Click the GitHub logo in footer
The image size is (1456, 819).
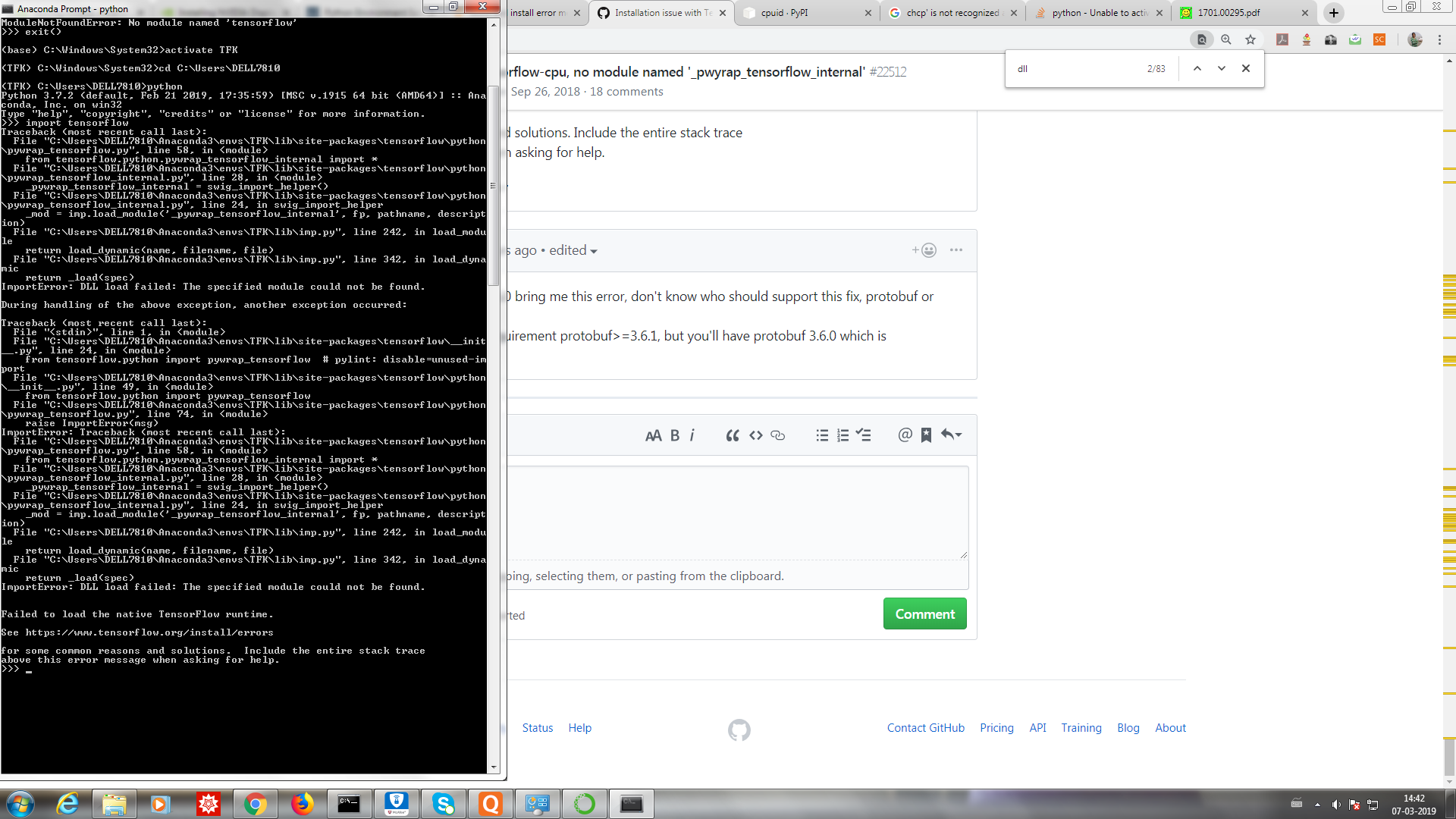[x=739, y=730]
